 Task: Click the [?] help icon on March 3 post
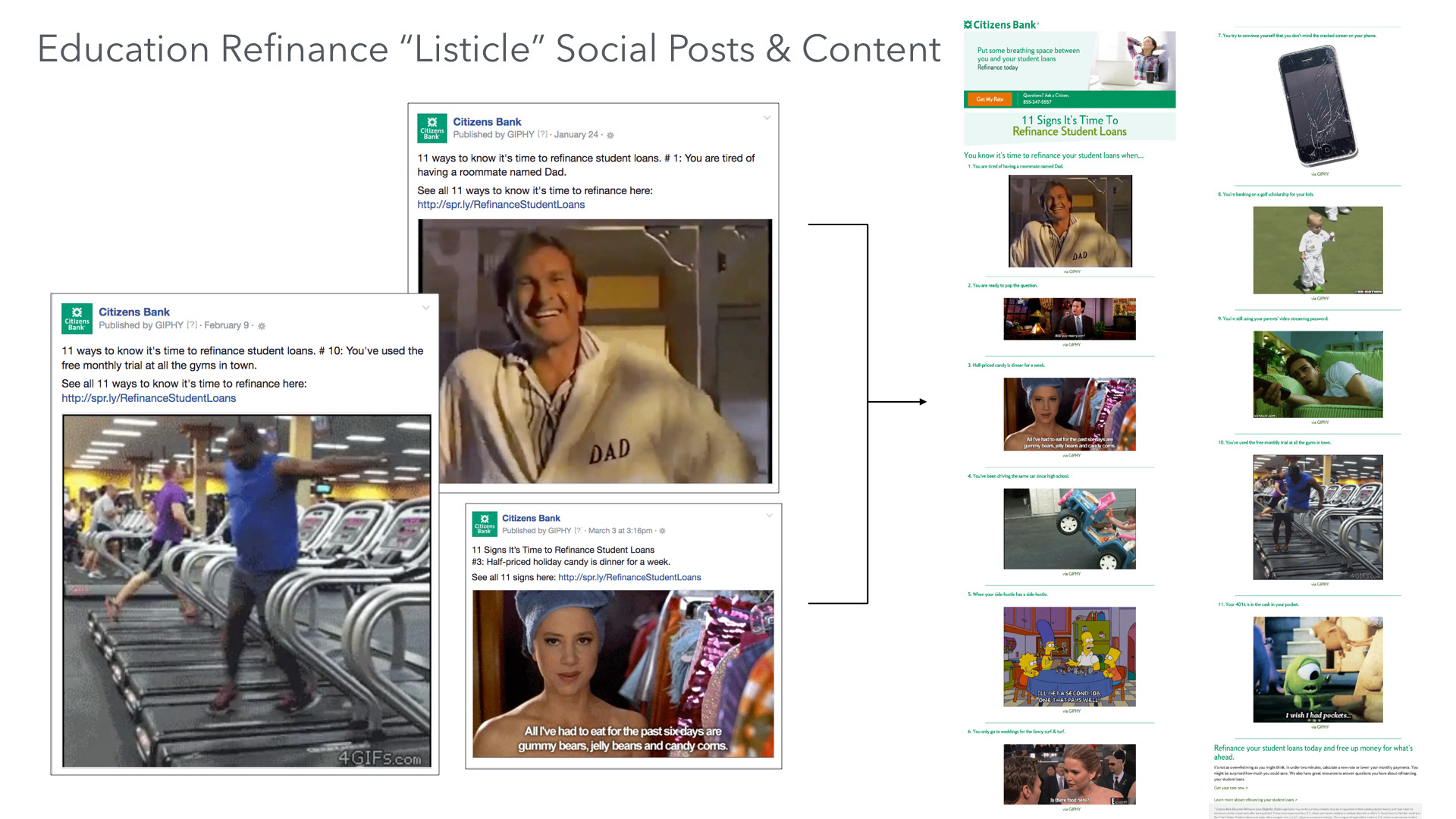point(578,531)
